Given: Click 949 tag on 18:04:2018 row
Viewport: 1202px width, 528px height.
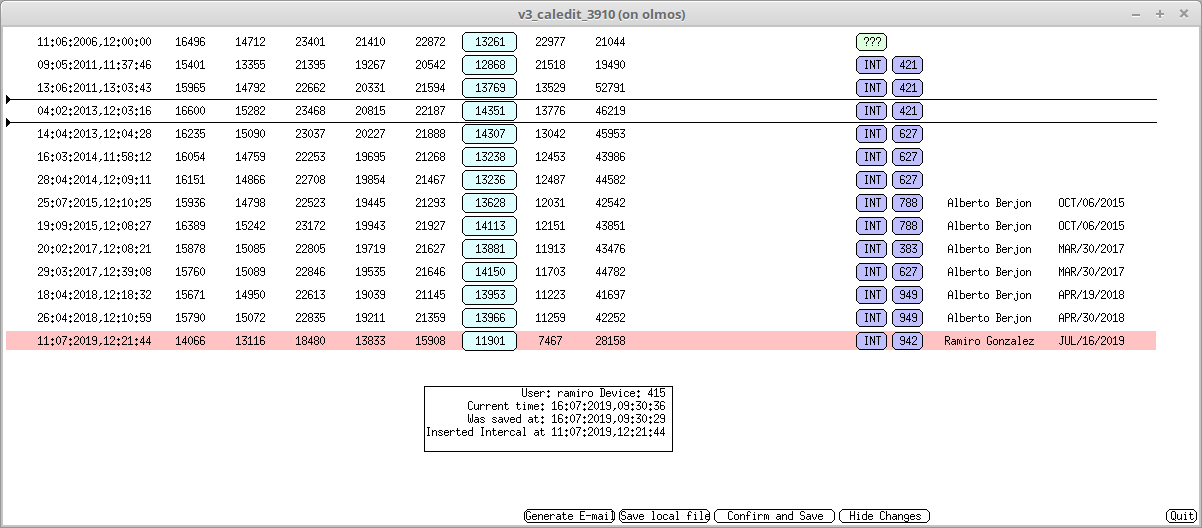Looking at the screenshot, I should click(907, 295).
